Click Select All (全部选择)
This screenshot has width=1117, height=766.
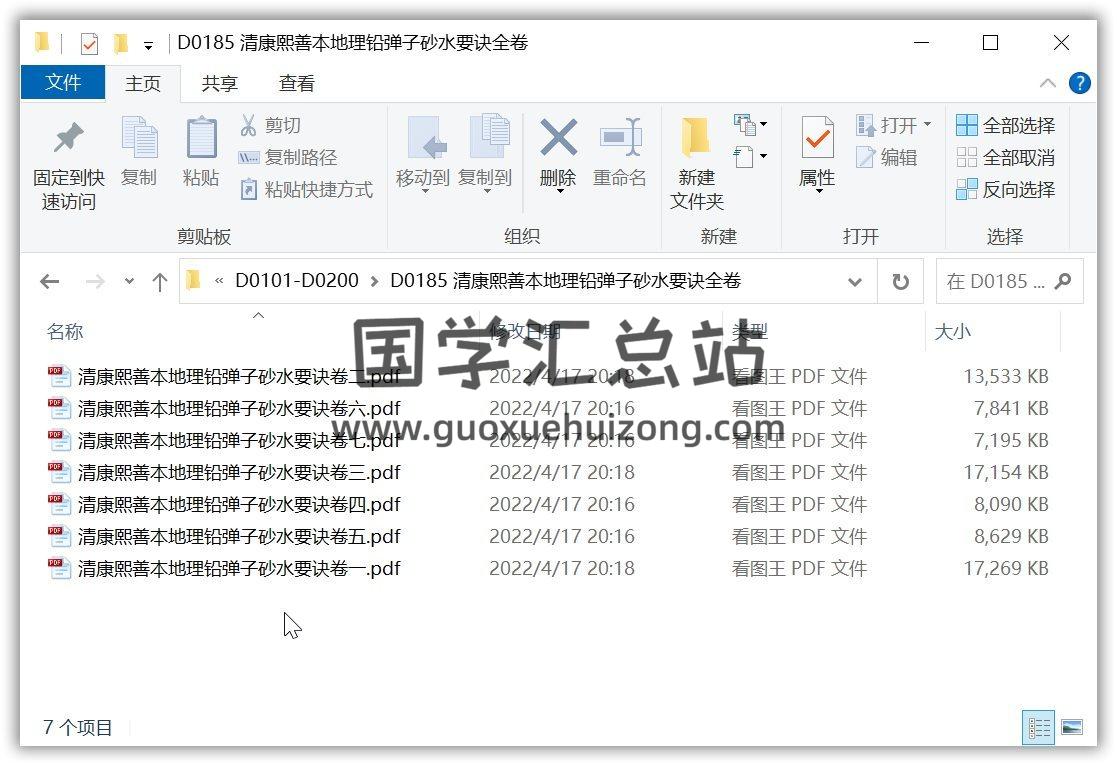[x=1005, y=125]
